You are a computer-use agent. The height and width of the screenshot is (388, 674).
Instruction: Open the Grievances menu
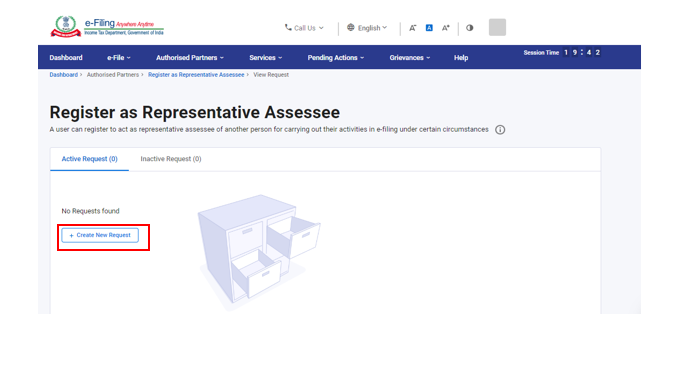pos(410,58)
